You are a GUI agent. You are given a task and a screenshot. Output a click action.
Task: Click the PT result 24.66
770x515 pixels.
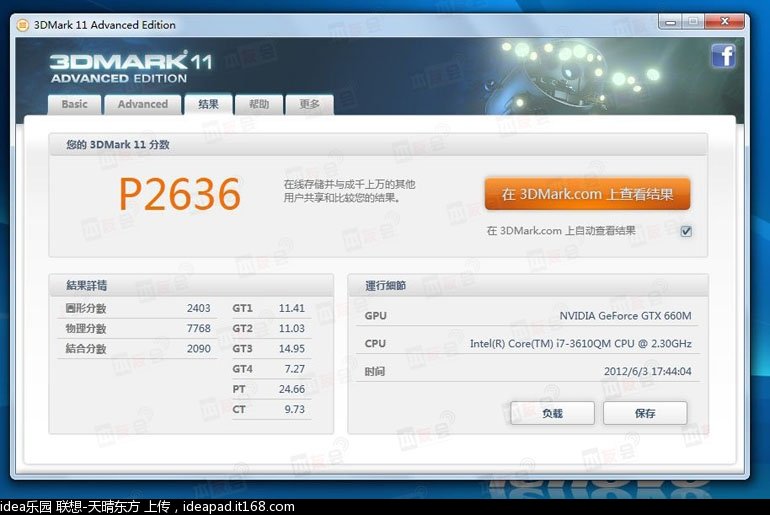(x=292, y=389)
